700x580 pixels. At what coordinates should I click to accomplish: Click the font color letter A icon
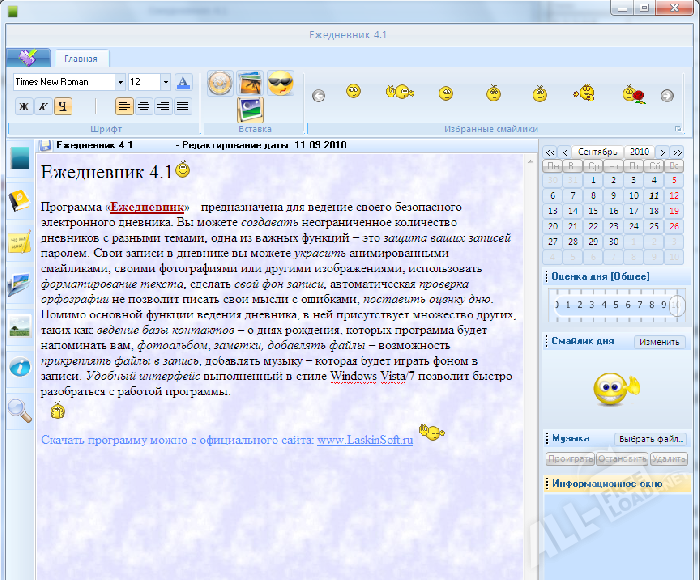click(183, 82)
